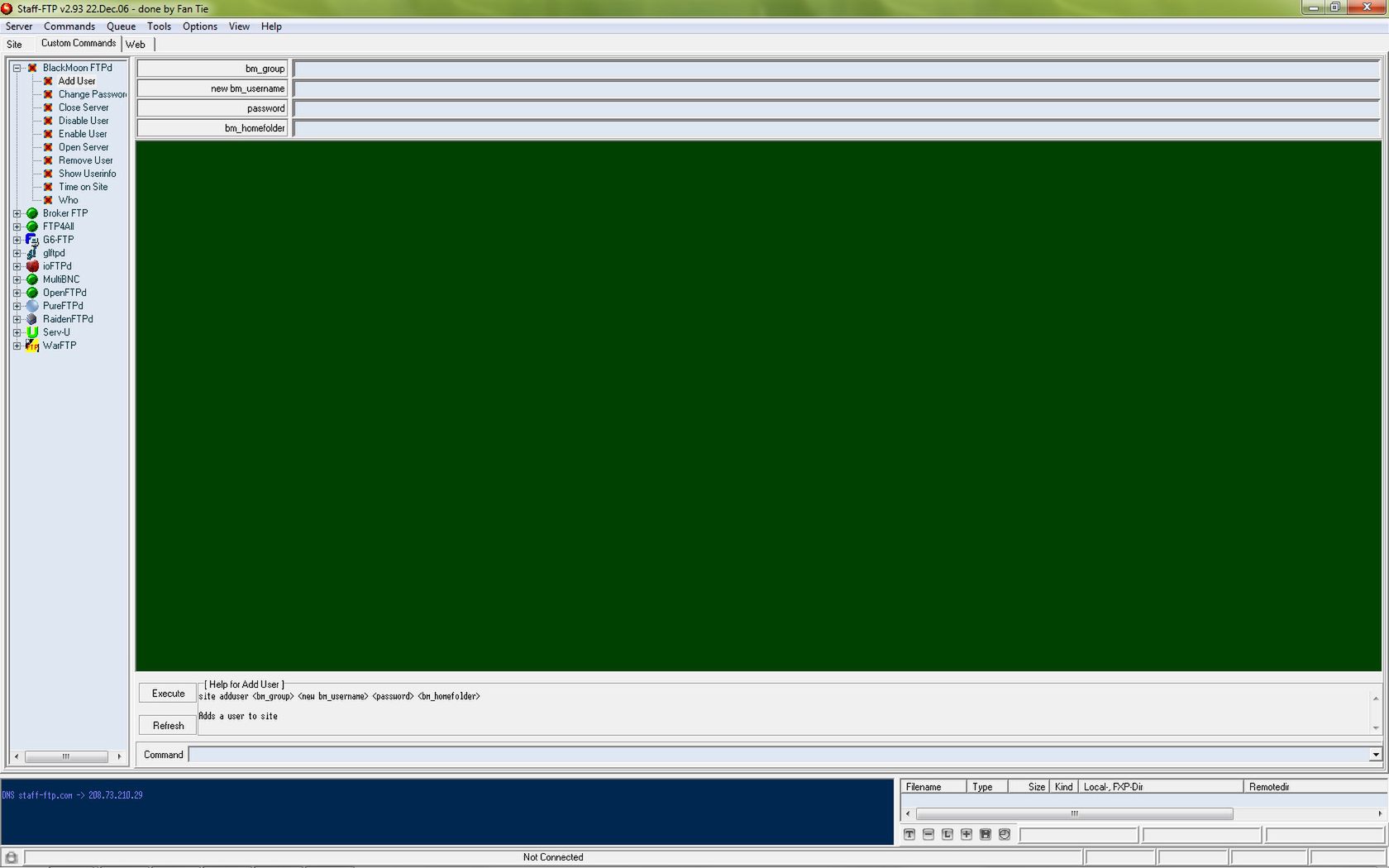Open the Command combo box dropdown arrow

coord(1375,755)
